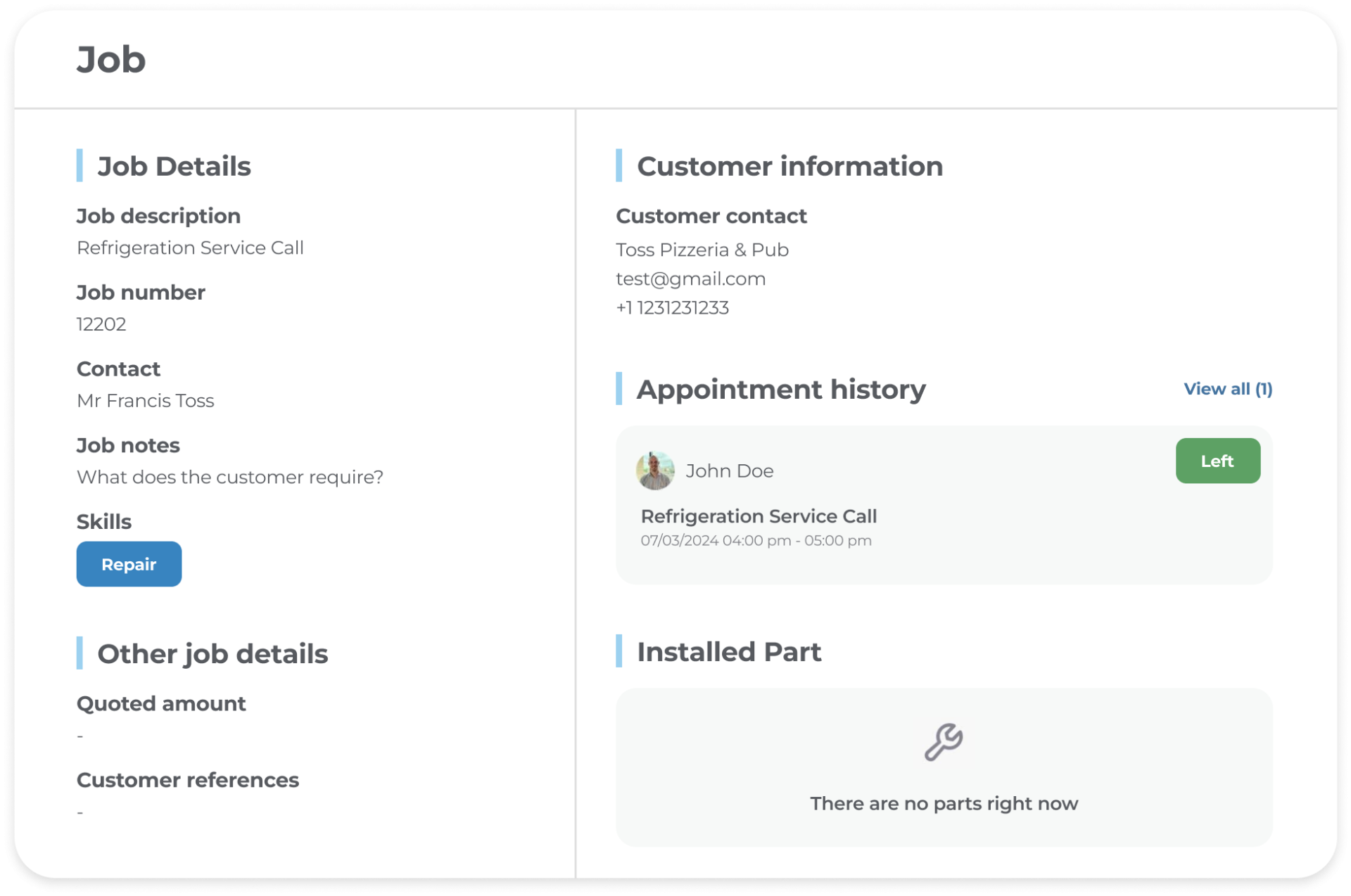
Task: Select the Repair skill tag
Action: 129,564
